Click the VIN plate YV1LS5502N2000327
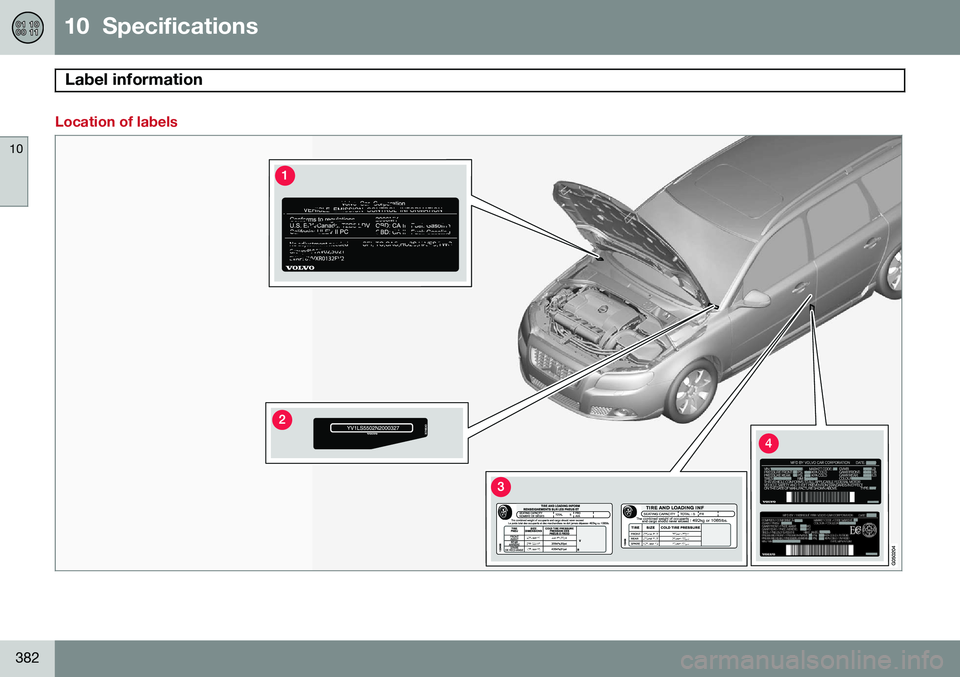The height and width of the screenshot is (677, 960). tap(370, 433)
